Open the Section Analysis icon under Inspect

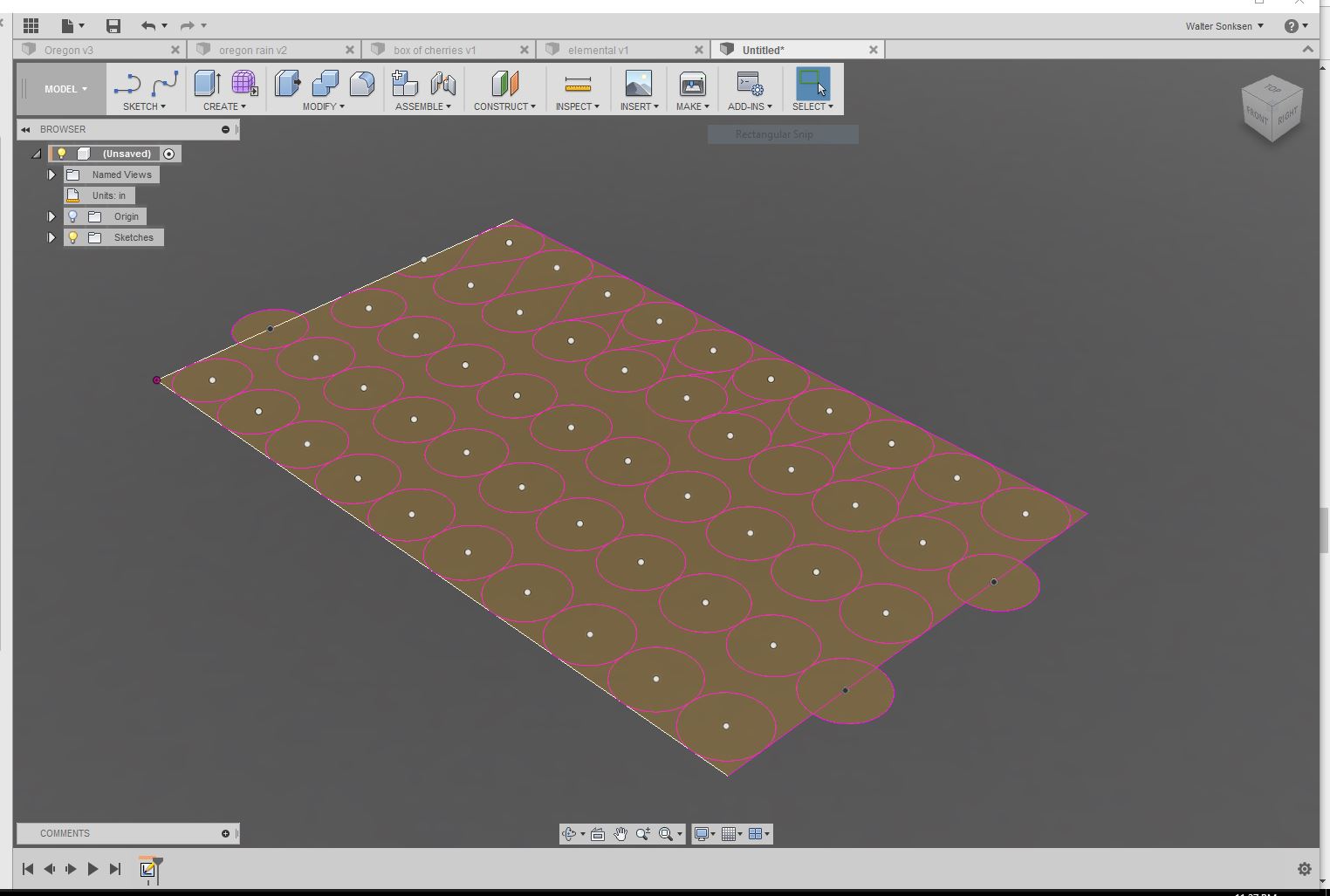(577, 106)
